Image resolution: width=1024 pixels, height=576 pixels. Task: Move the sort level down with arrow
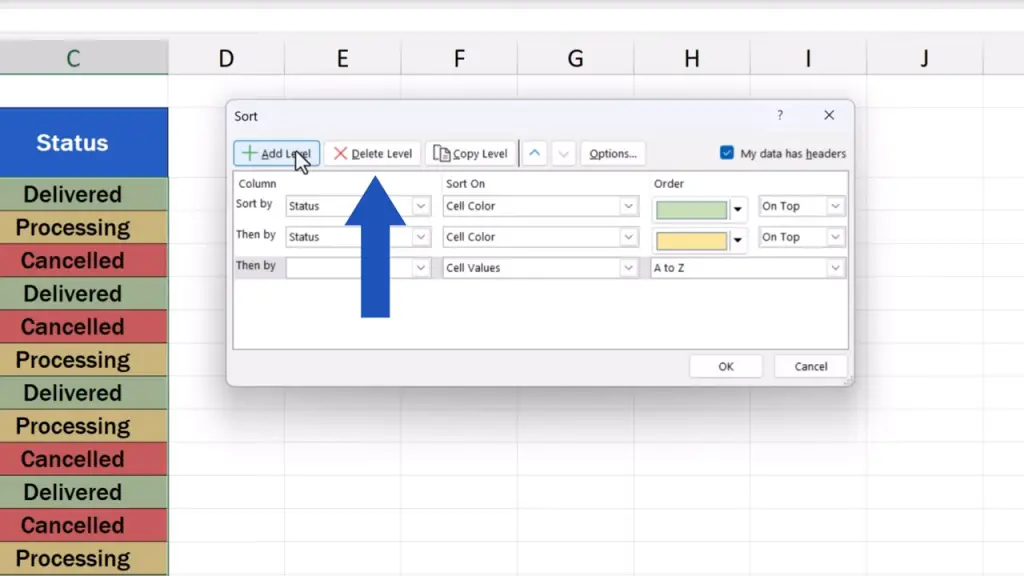click(564, 154)
